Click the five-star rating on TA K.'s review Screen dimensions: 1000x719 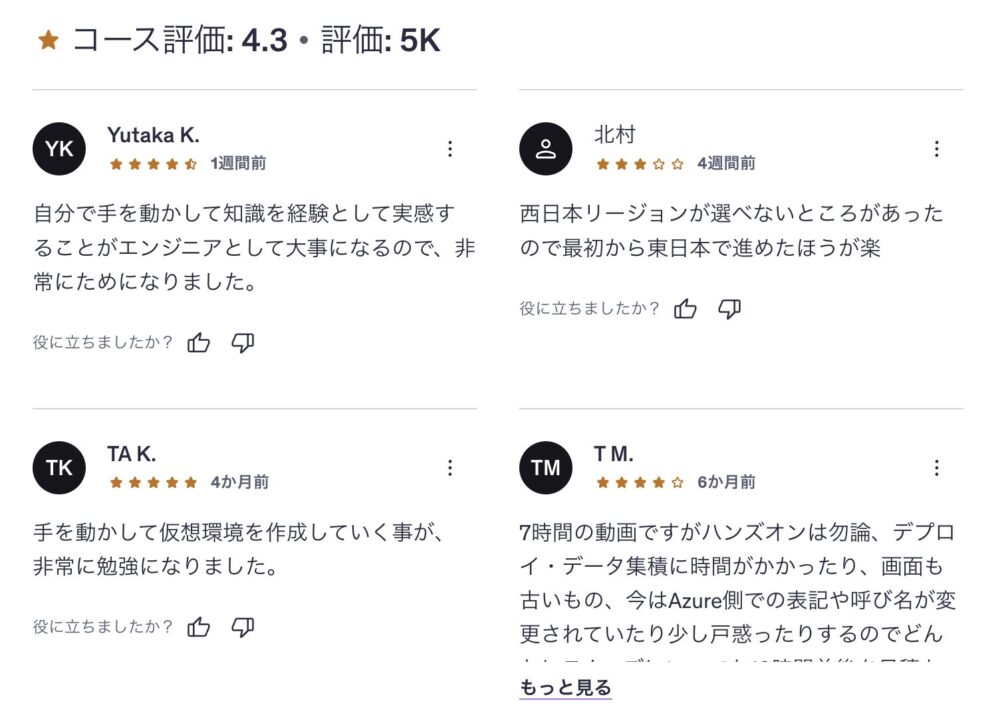153,482
